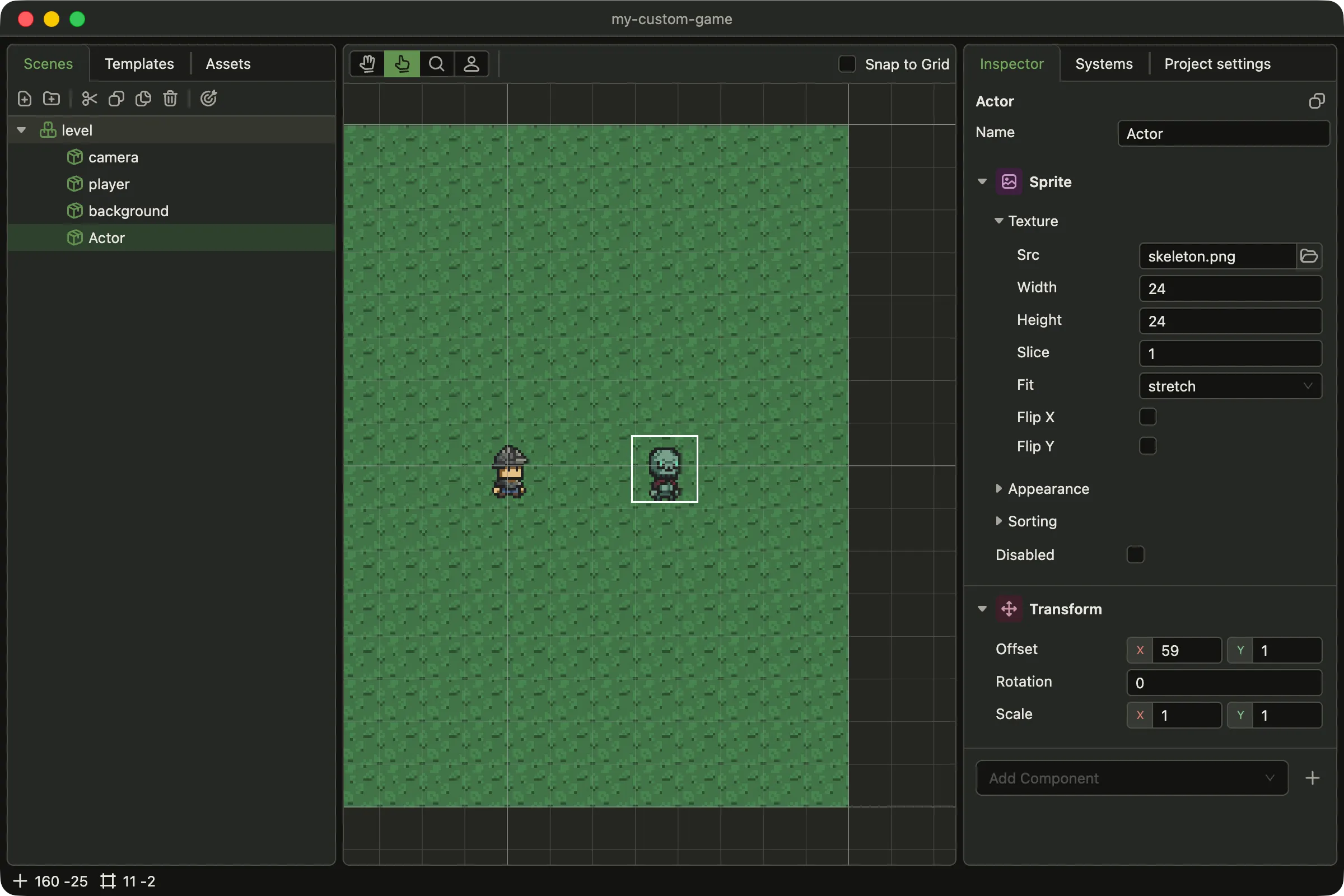
Task: Click the Offset X field showing 59
Action: pos(1186,651)
